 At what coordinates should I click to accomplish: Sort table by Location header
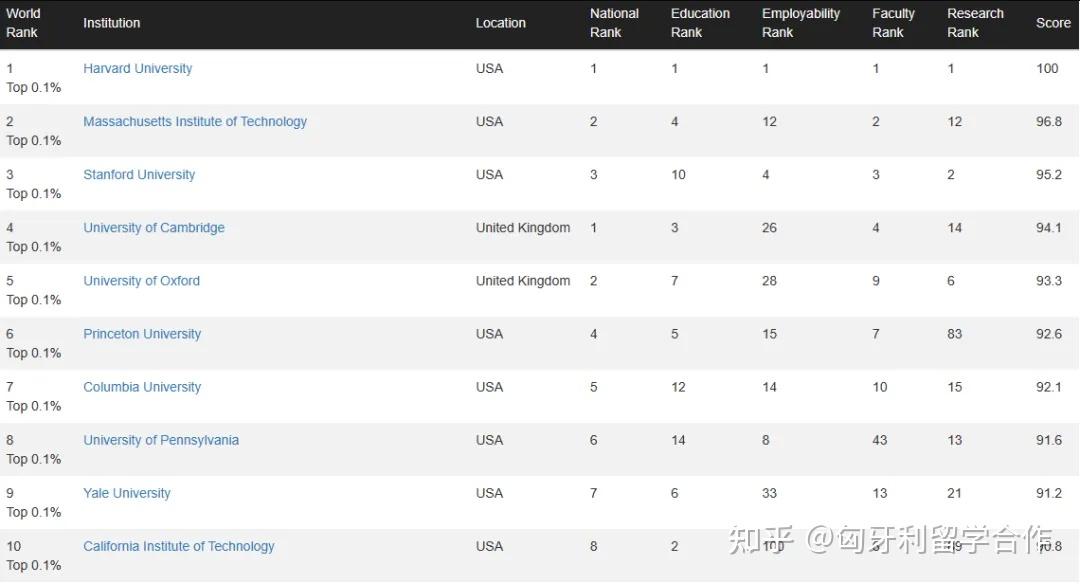click(500, 23)
